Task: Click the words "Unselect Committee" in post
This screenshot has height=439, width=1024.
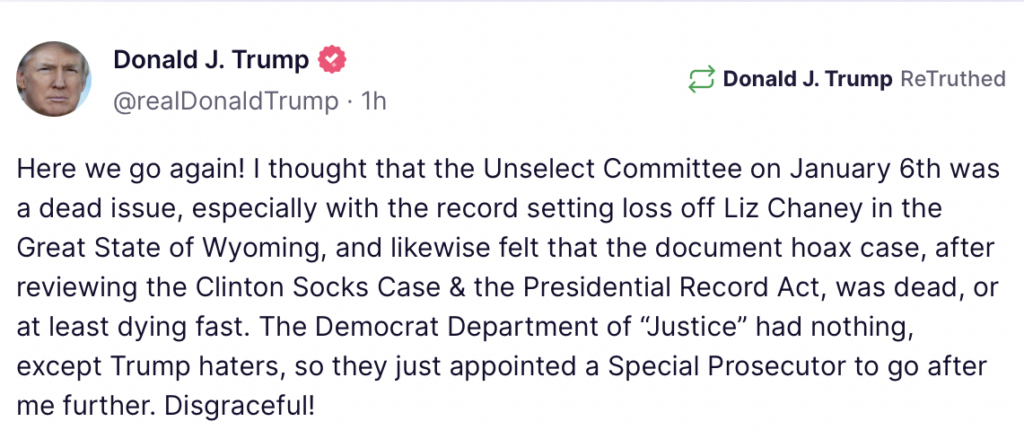Action: pos(605,170)
